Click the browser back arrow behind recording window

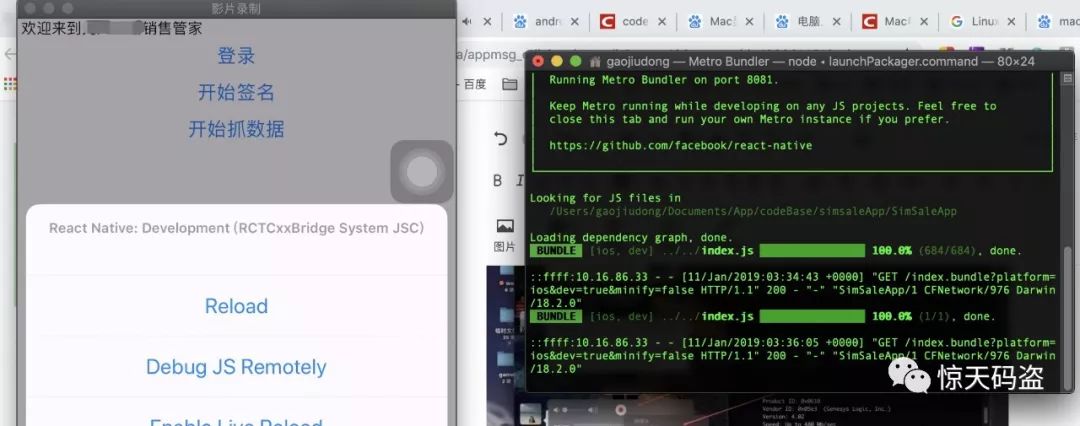[x=9, y=54]
